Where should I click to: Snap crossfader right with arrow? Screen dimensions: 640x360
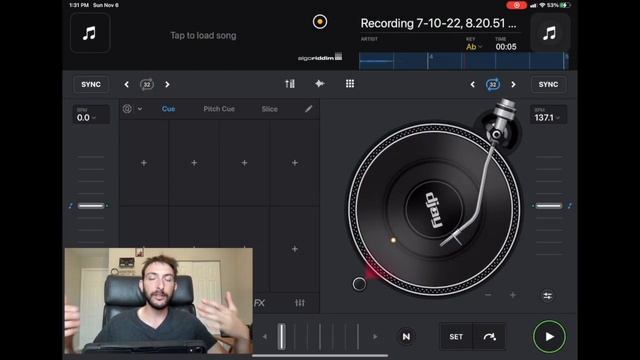375,337
